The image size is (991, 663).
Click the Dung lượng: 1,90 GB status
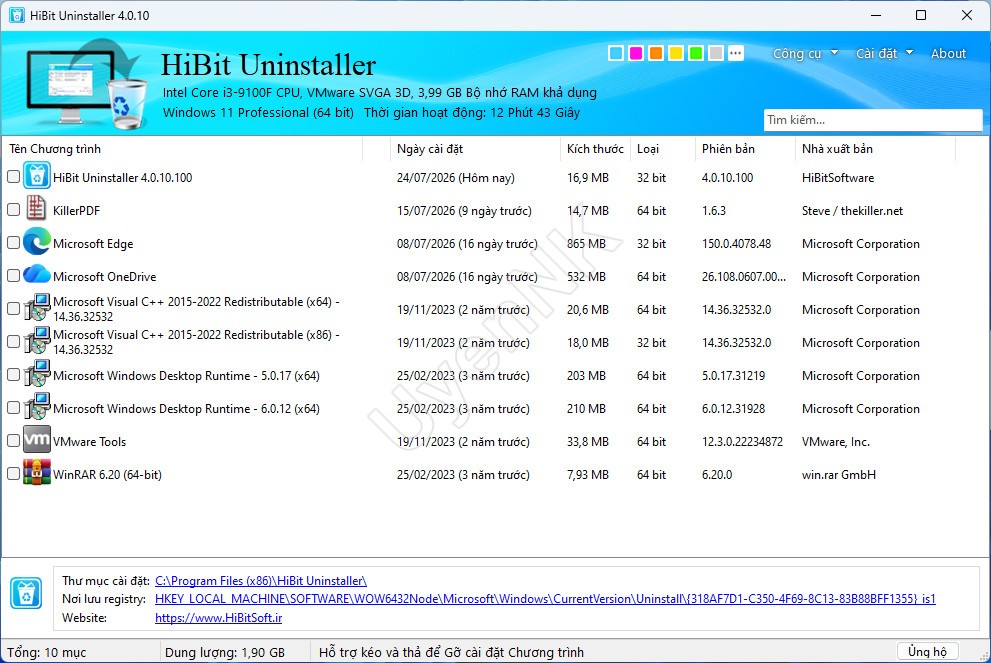click(x=224, y=652)
